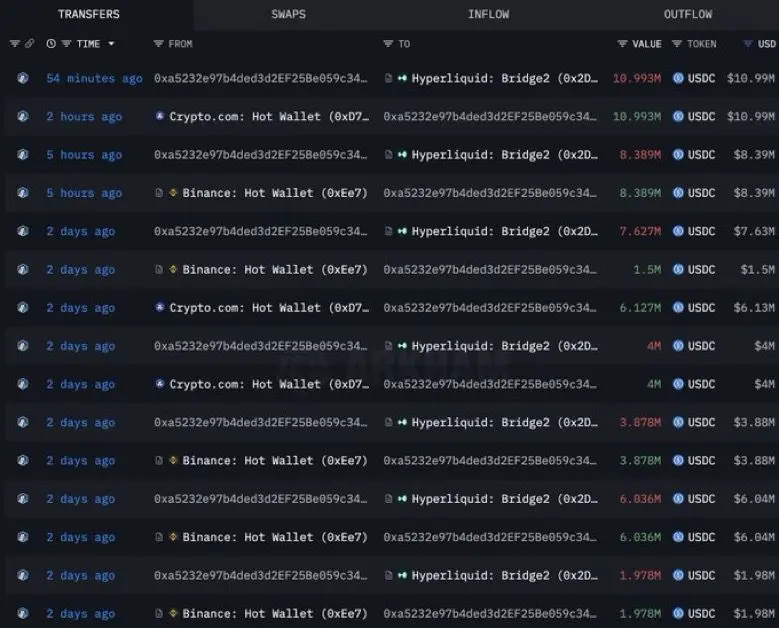
Task: Click the chain icon in the 54 minutes ago row
Action: point(23,78)
